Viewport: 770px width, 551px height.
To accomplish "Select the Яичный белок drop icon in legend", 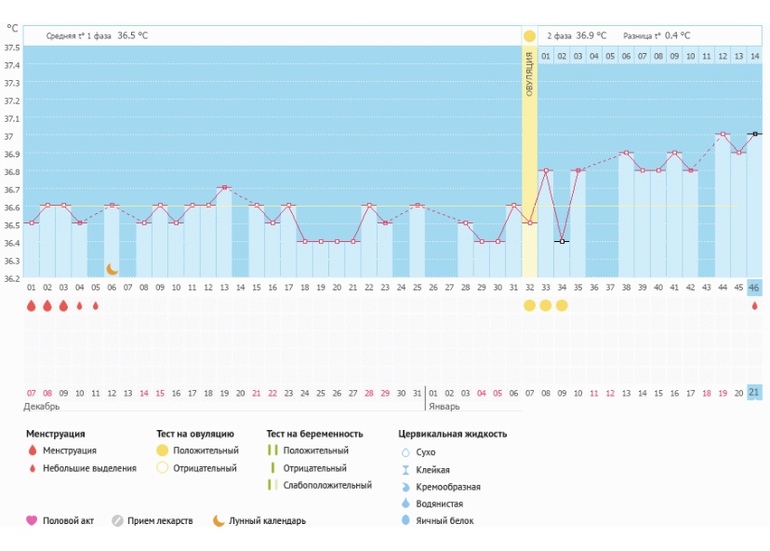I will pyautogui.click(x=405, y=520).
